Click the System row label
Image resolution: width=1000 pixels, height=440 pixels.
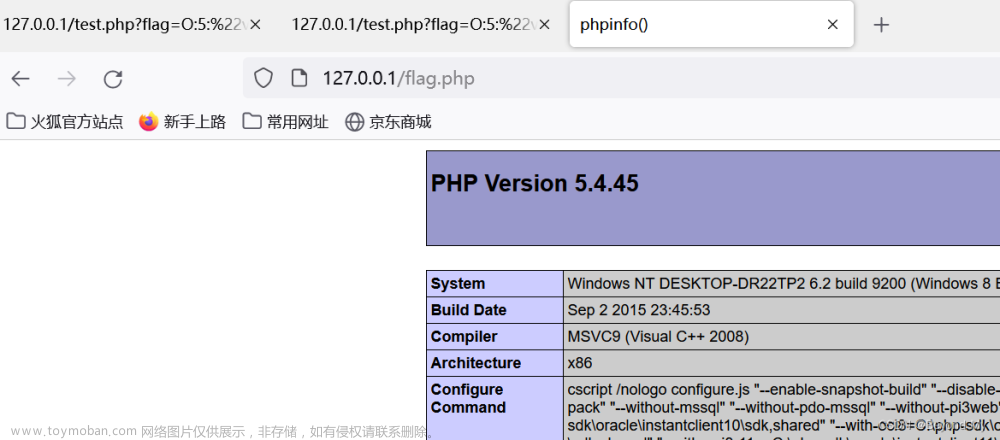tap(458, 284)
